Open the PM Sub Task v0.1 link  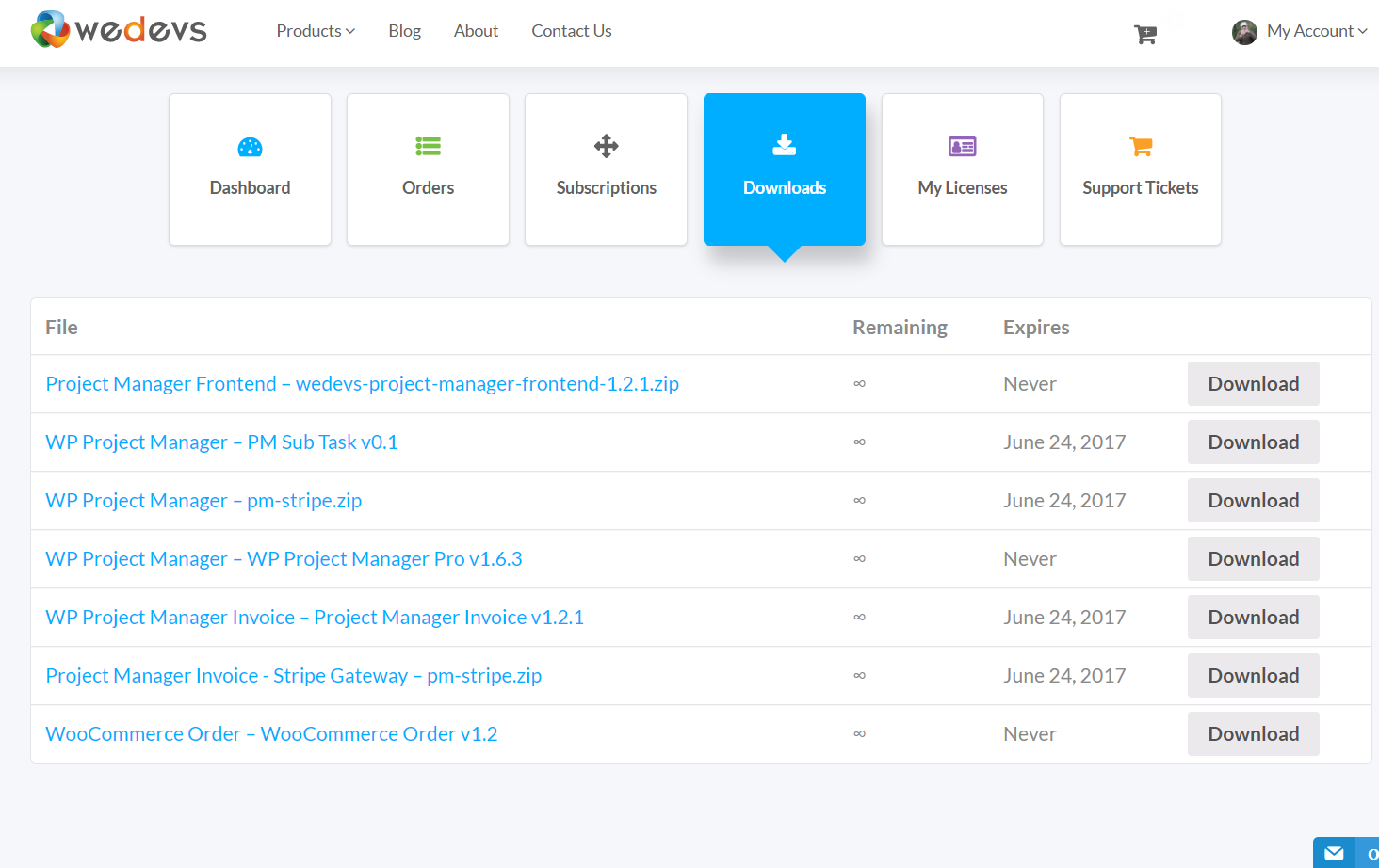pos(222,442)
